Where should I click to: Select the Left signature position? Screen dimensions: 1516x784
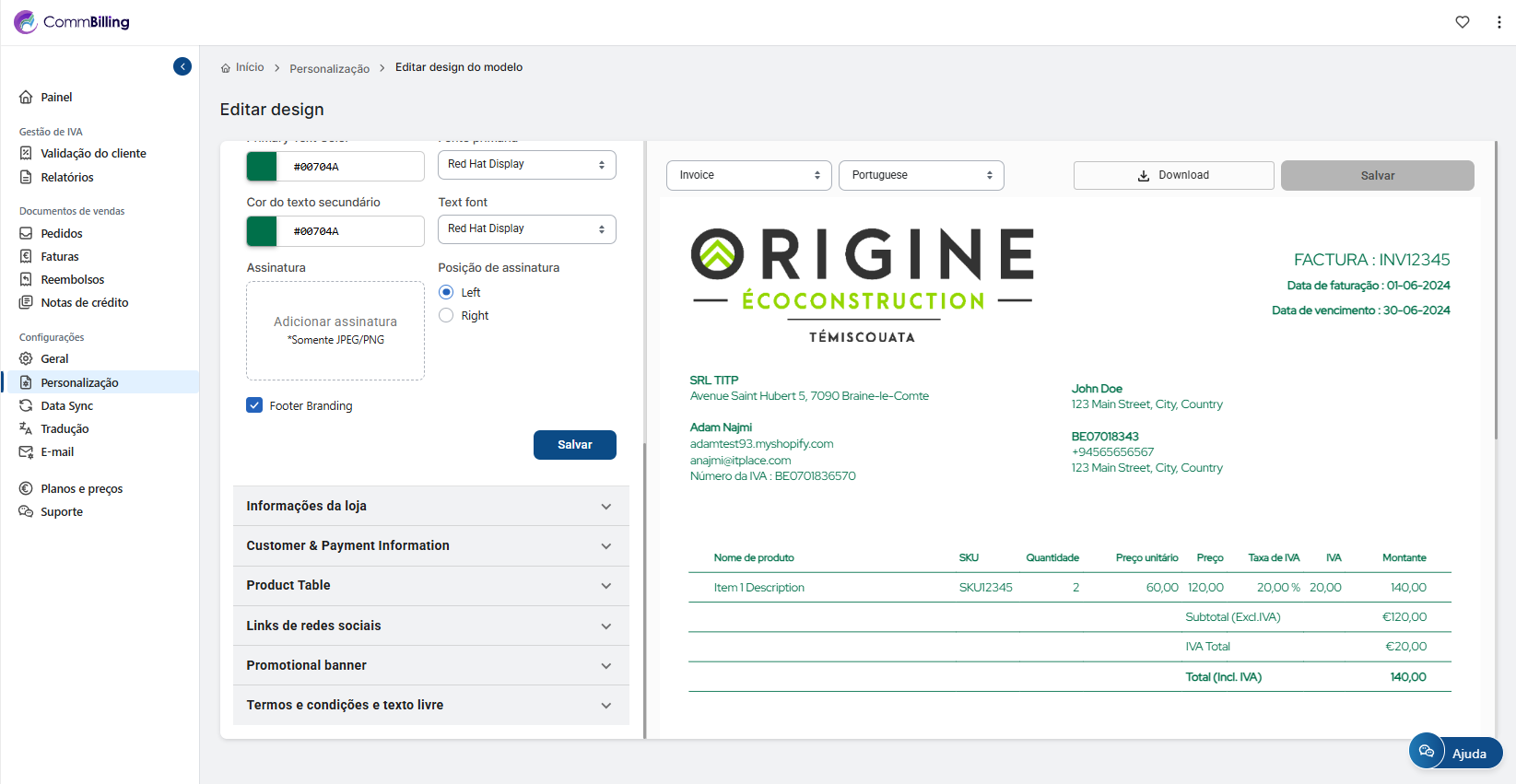coord(446,292)
